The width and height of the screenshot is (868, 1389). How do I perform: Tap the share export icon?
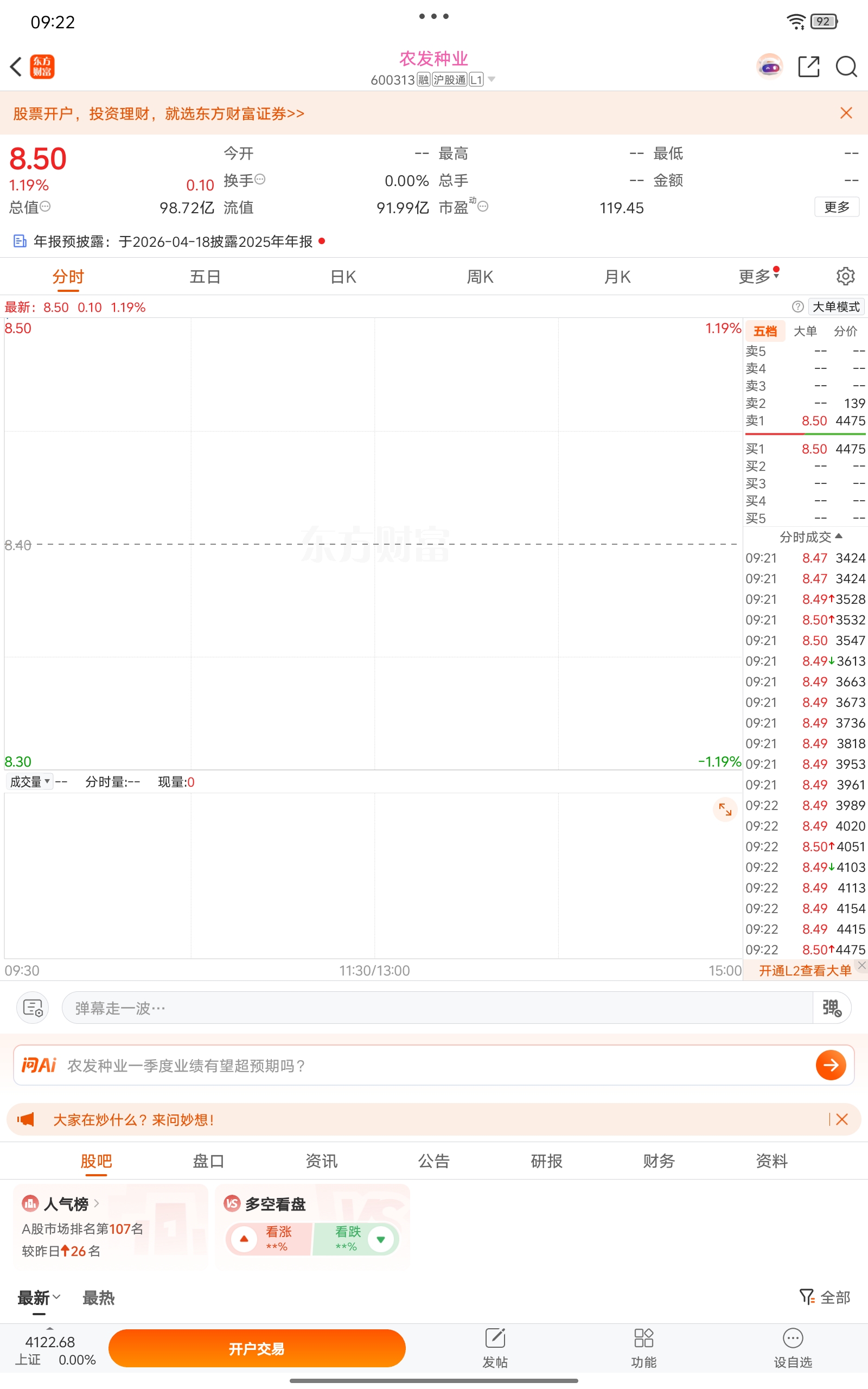[809, 67]
